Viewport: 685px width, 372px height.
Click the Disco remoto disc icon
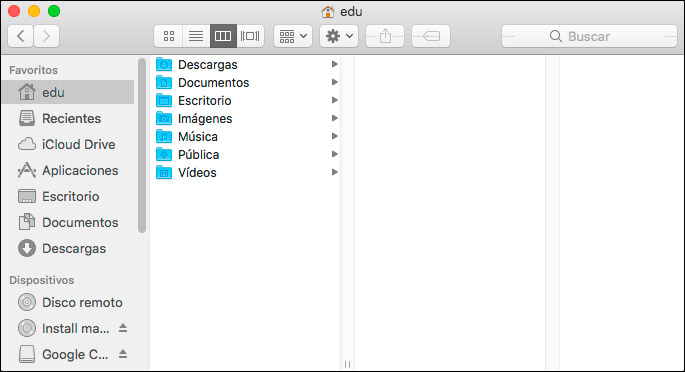tap(27, 302)
